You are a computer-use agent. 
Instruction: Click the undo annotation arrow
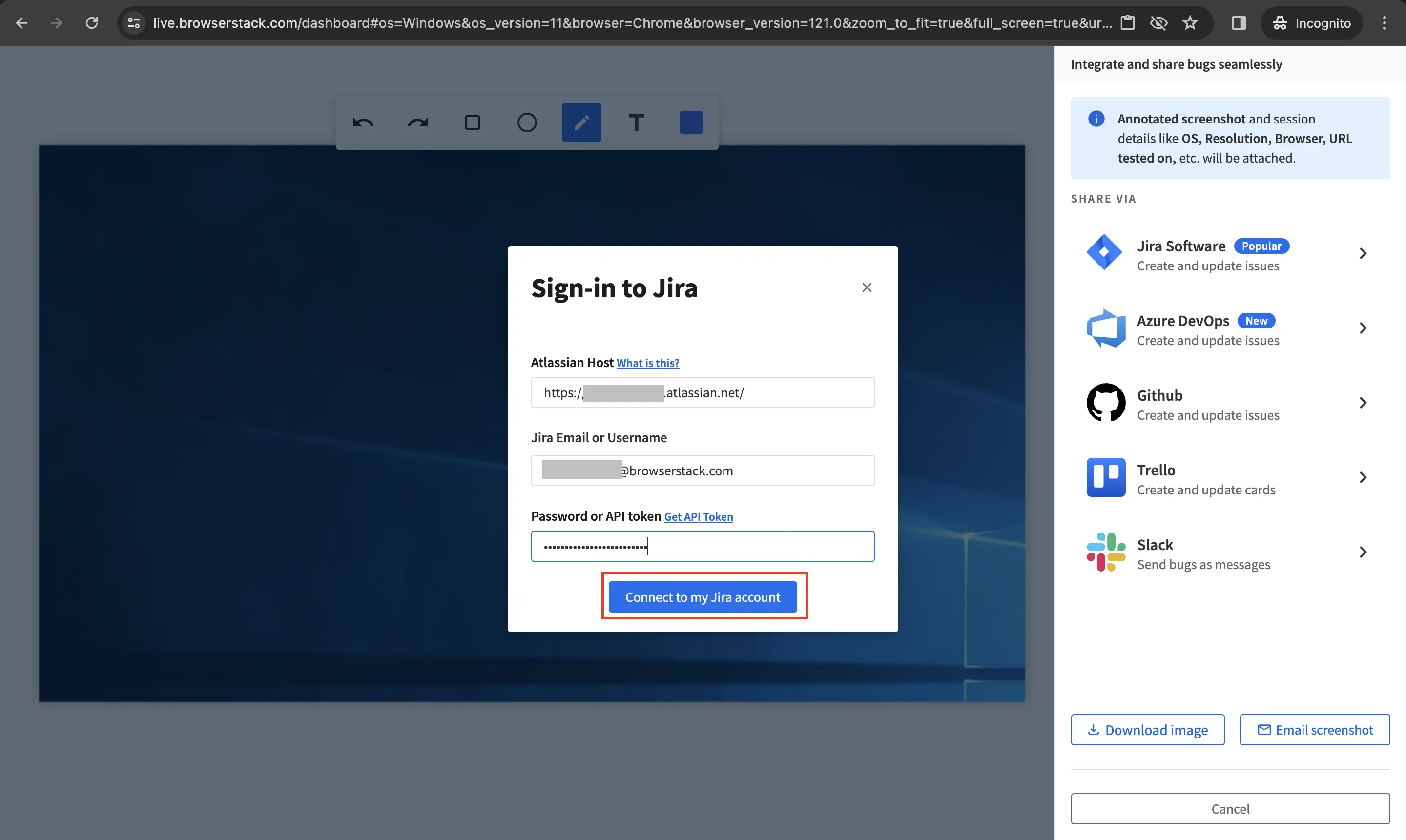(363, 123)
